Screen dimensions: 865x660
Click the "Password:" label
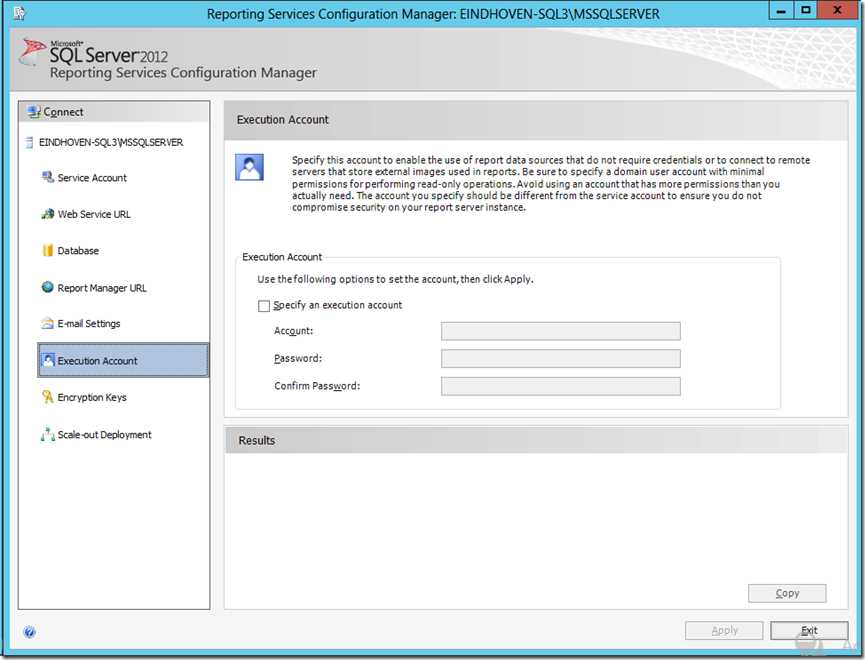(298, 358)
